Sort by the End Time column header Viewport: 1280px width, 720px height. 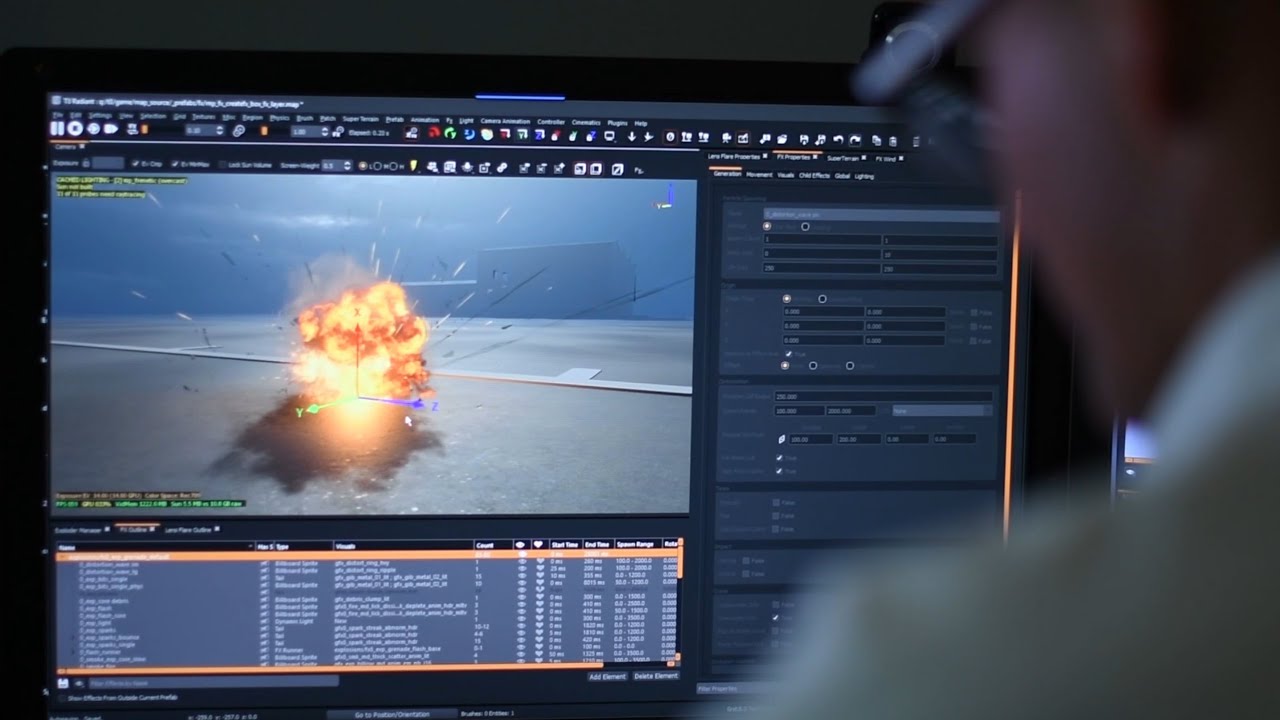coord(597,545)
